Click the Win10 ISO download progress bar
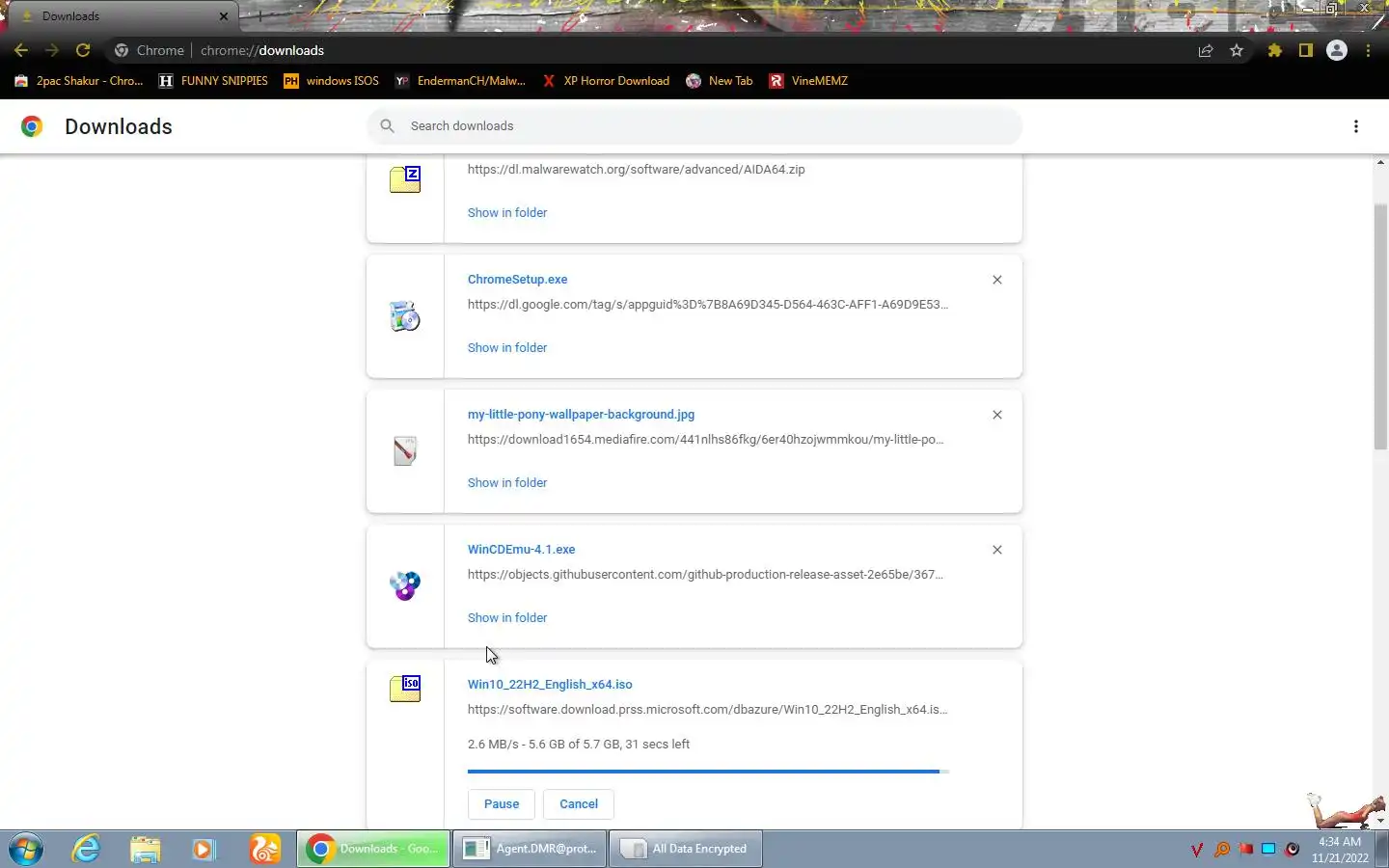Screen dimensions: 1389x868 (708, 772)
